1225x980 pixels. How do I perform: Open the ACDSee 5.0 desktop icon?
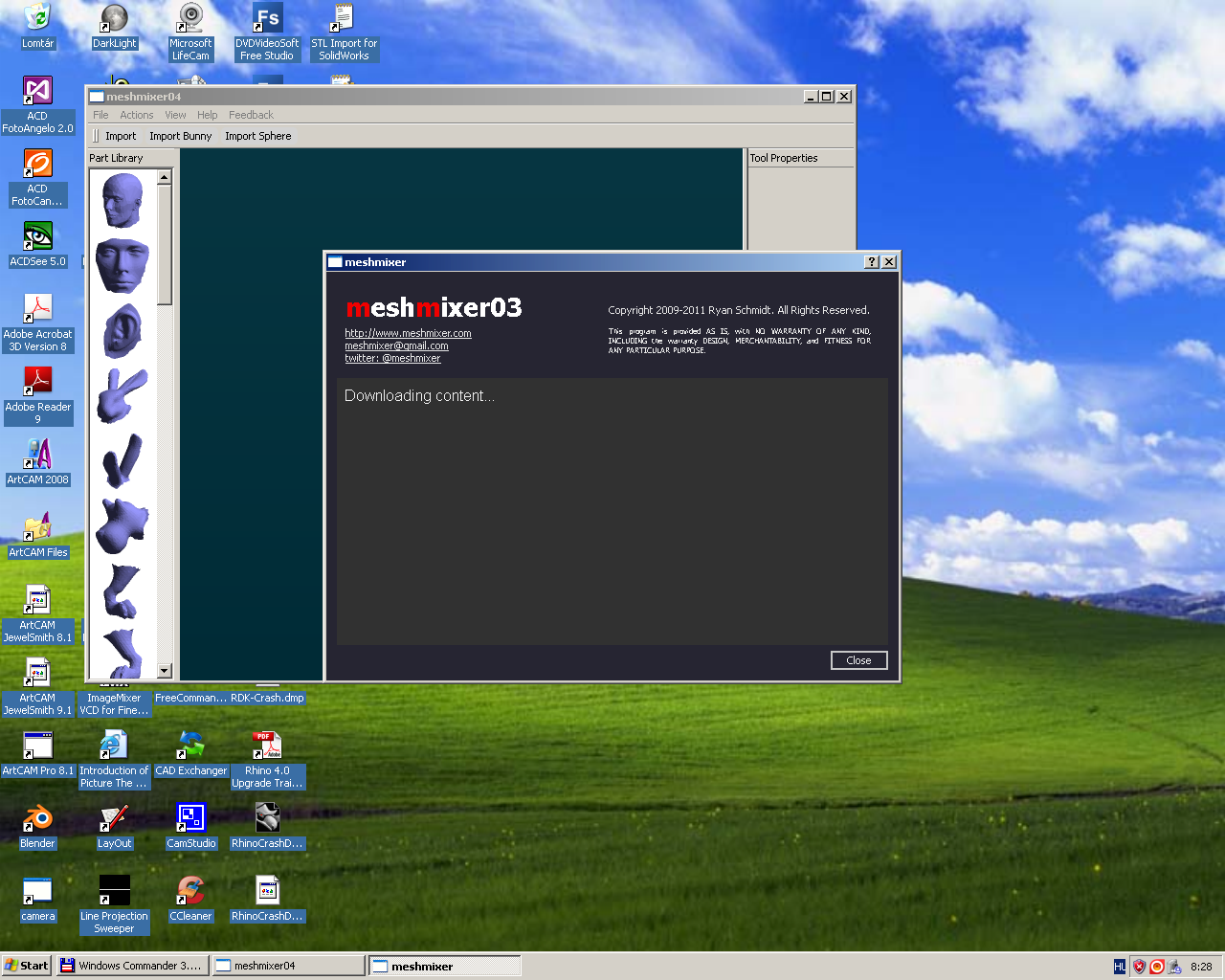[37, 236]
